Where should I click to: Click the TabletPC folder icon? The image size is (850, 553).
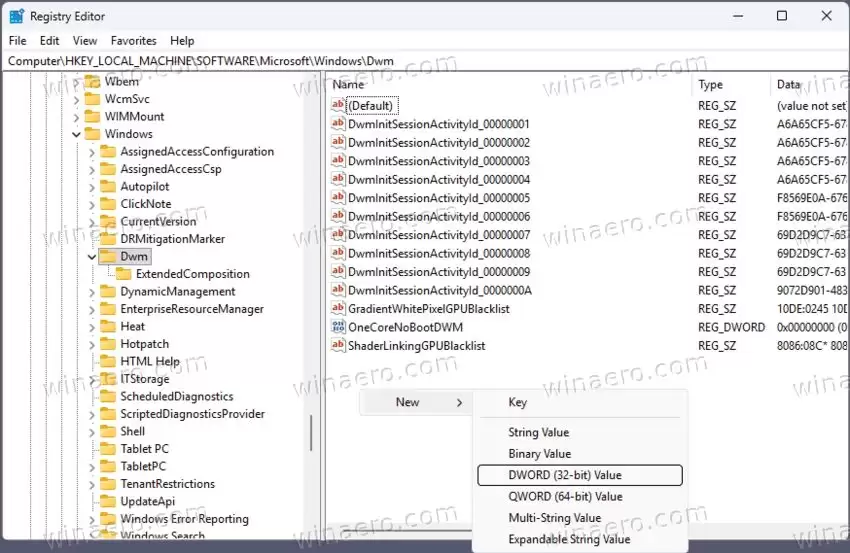(108, 466)
